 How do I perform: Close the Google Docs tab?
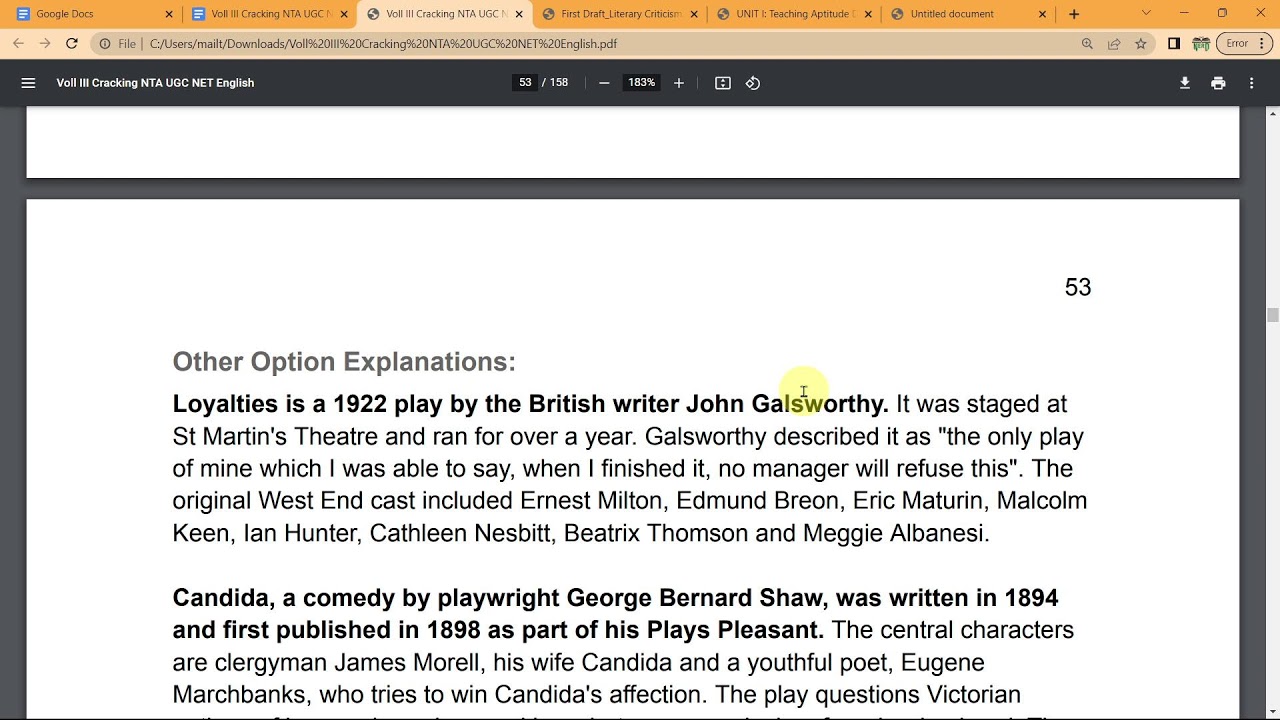(x=169, y=14)
